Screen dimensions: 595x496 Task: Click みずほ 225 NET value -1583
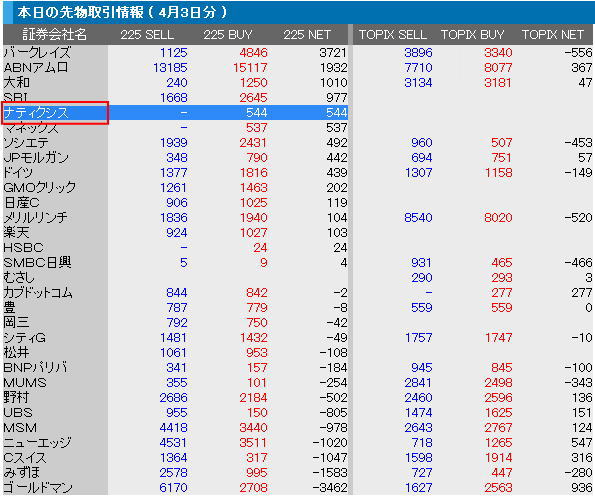[x=330, y=473]
